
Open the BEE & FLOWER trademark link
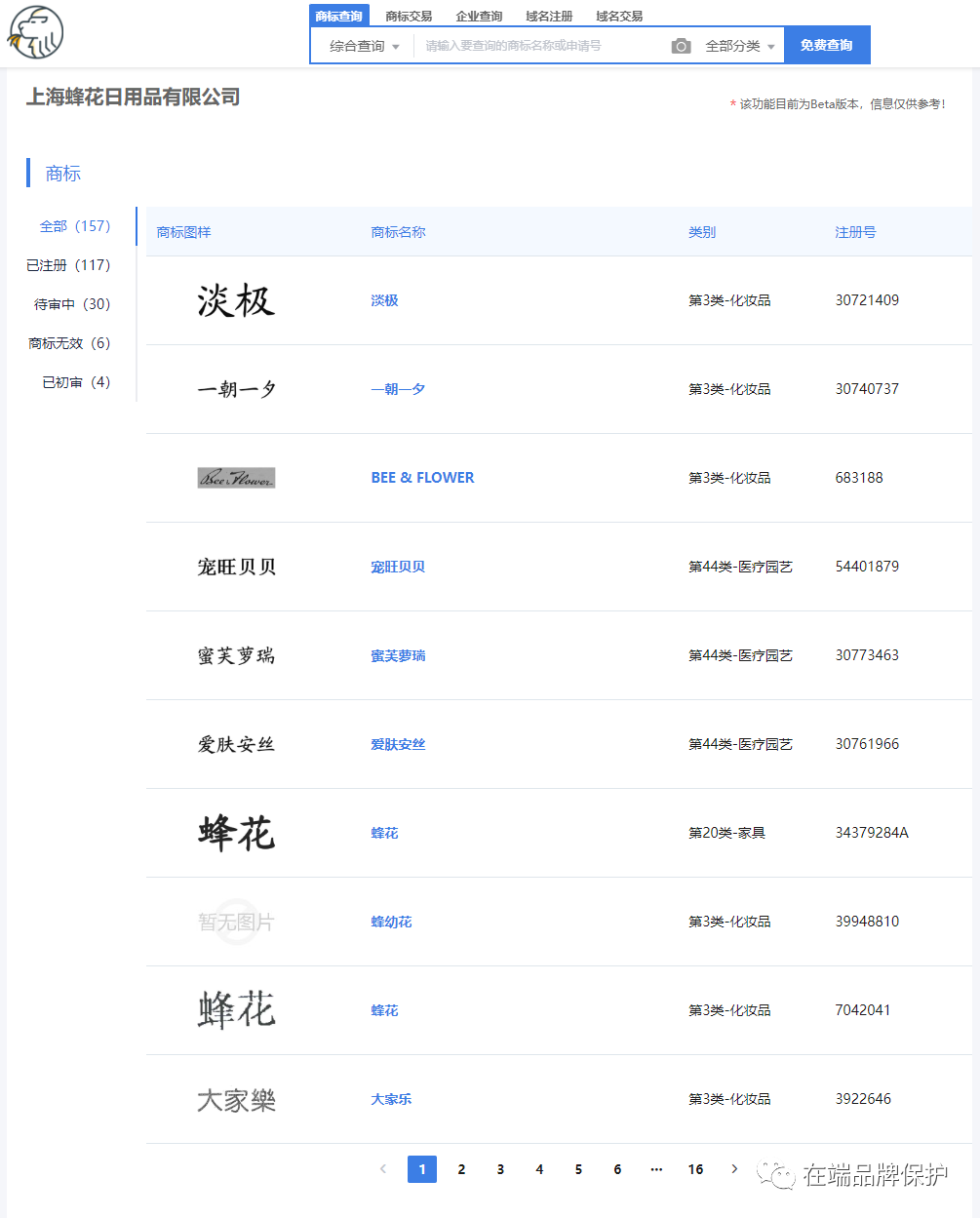click(x=422, y=478)
